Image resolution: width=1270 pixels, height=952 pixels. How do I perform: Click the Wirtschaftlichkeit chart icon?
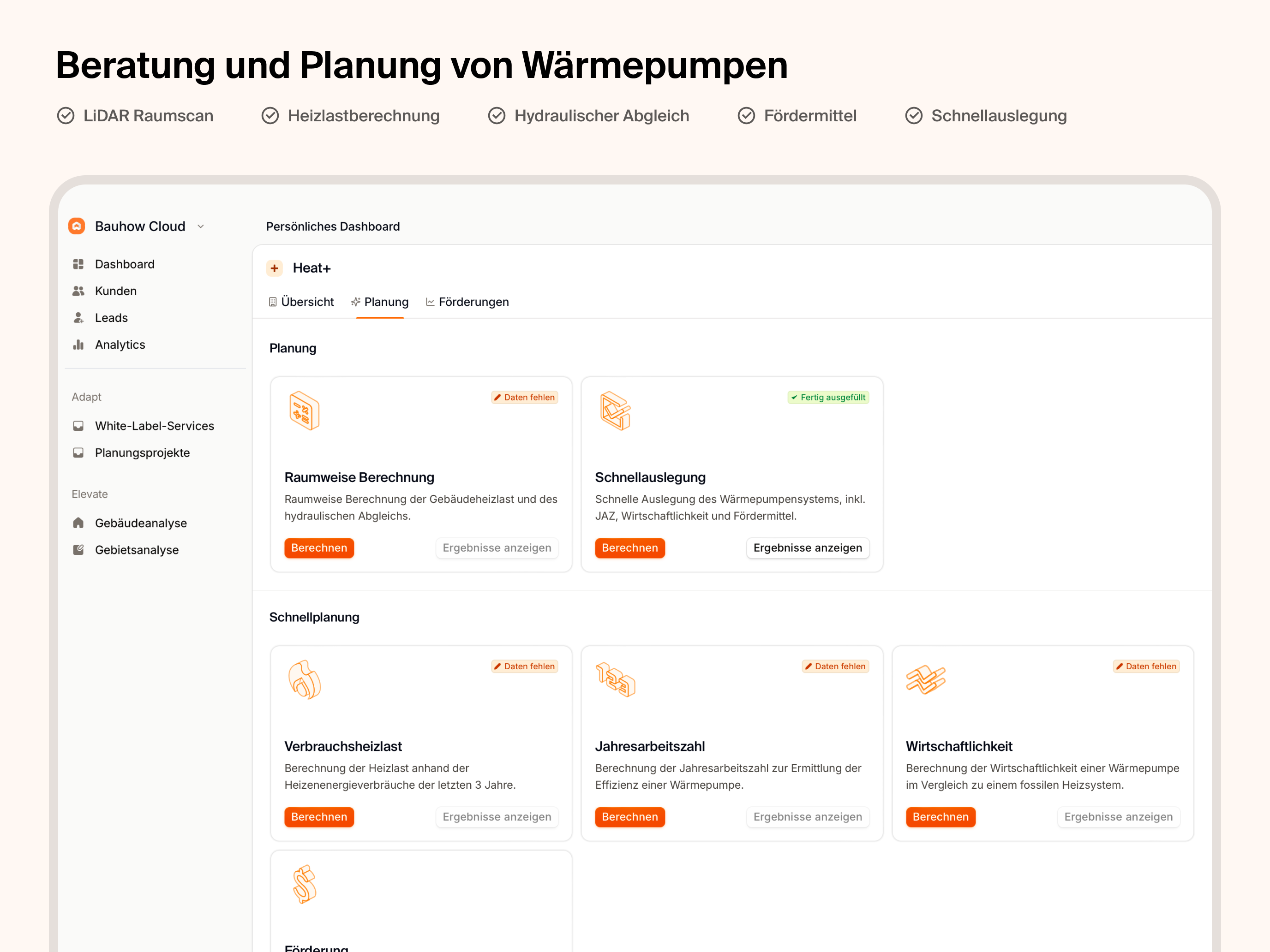[x=926, y=680]
